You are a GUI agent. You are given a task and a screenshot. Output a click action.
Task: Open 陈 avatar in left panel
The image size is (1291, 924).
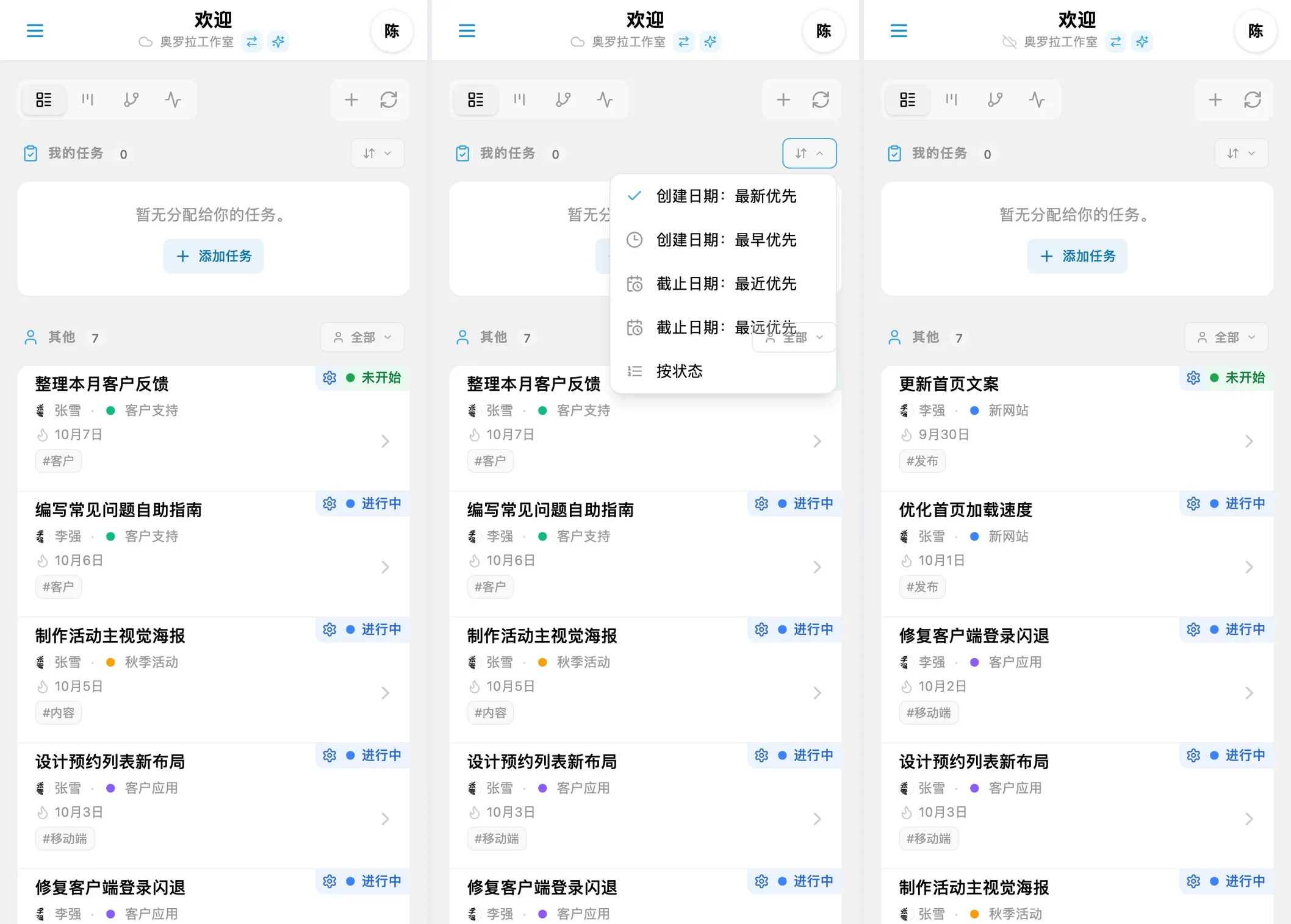click(392, 30)
